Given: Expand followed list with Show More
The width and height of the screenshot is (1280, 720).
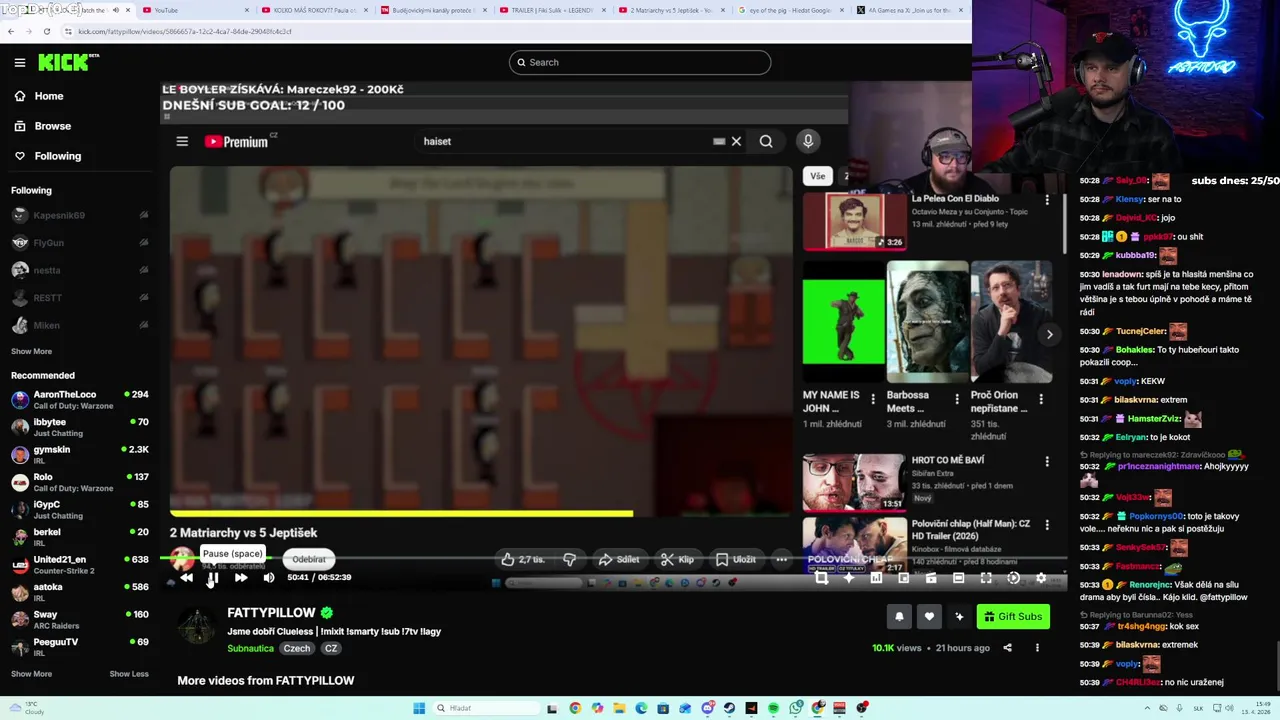Looking at the screenshot, I should click(31, 351).
